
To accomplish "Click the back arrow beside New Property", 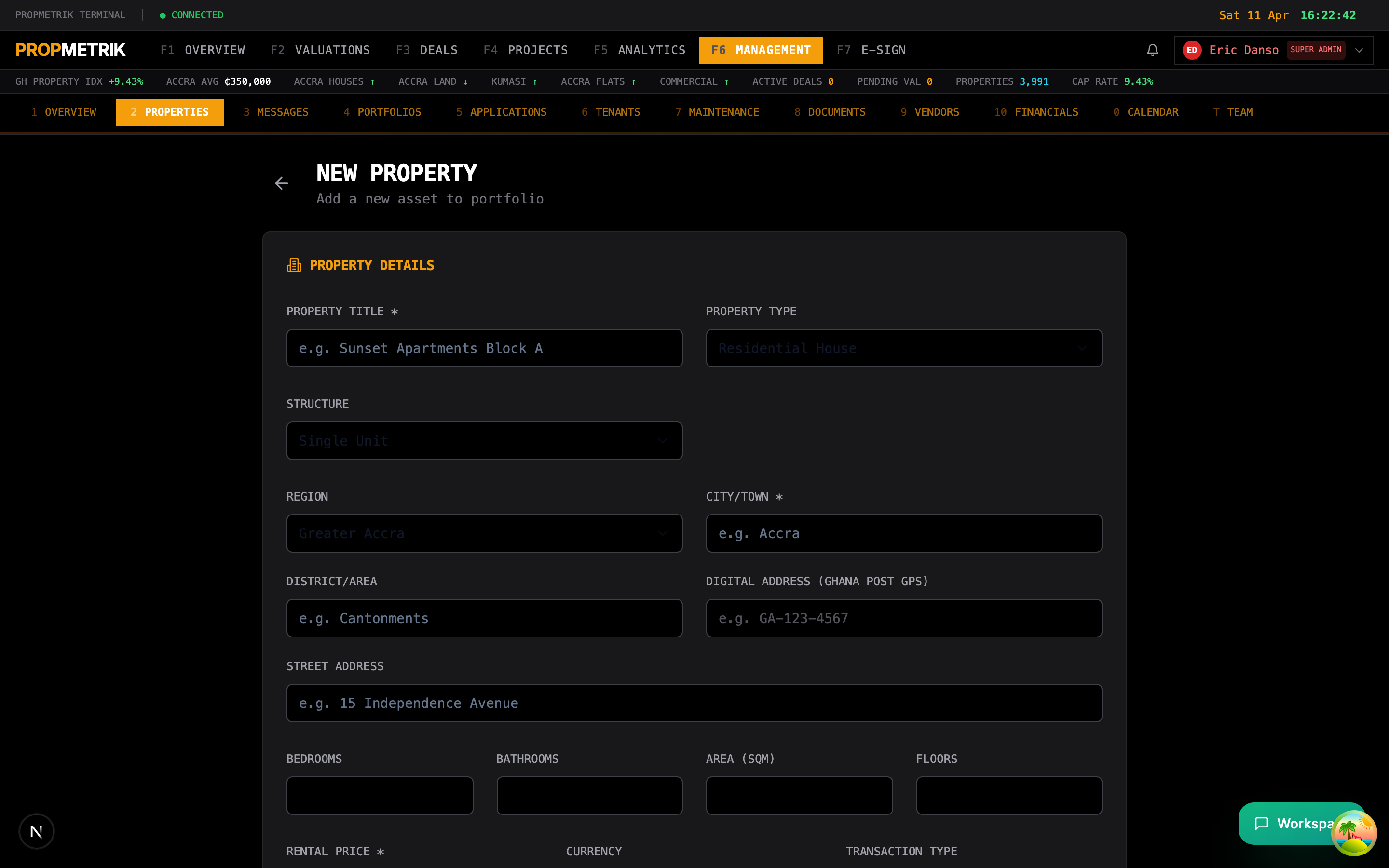I will (x=281, y=183).
